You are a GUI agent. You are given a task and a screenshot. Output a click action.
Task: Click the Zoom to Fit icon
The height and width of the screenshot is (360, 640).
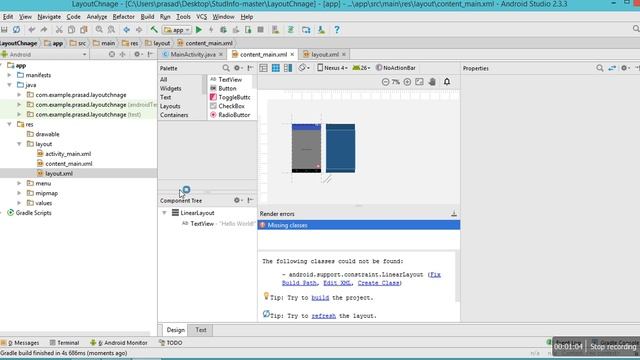[x=419, y=82]
